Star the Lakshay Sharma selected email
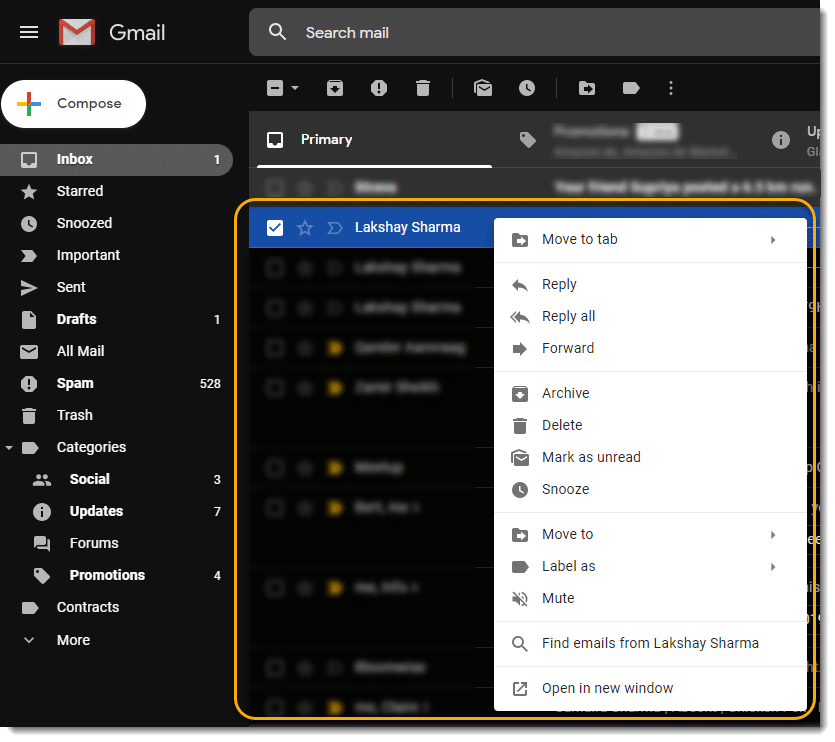Image resolution: width=835 pixels, height=742 pixels. click(x=305, y=228)
